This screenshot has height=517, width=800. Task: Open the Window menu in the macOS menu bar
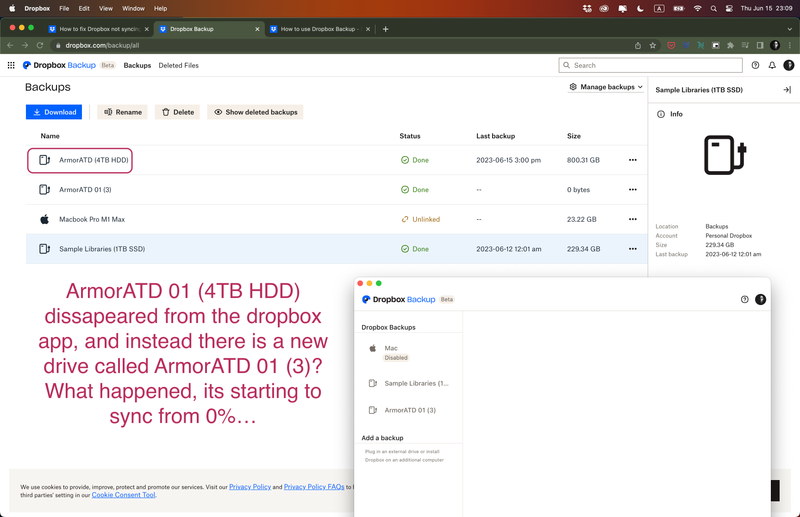click(x=133, y=8)
